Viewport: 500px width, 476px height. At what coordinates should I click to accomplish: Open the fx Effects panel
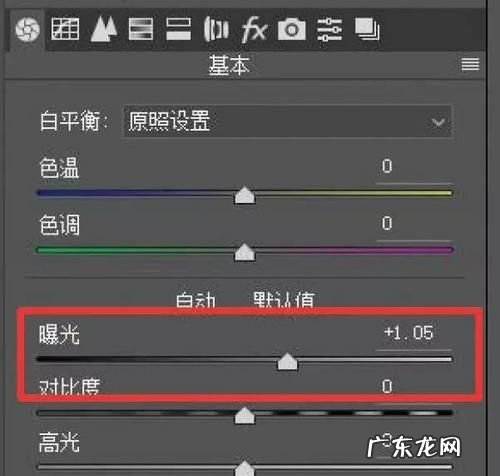[x=254, y=29]
